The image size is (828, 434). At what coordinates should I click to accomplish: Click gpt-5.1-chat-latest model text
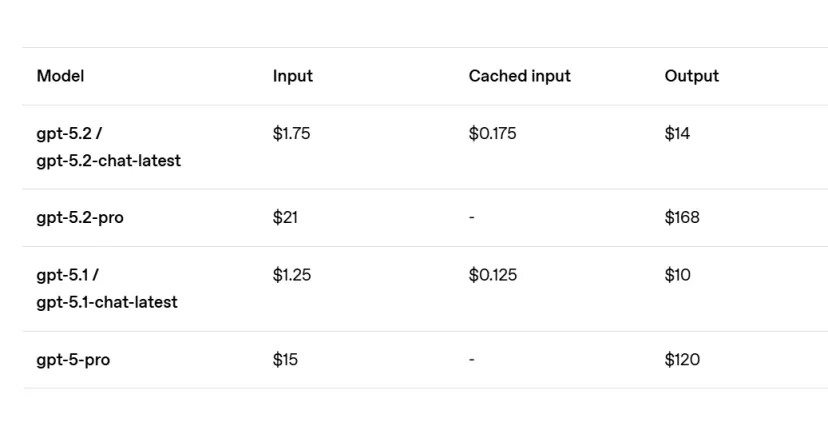107,302
